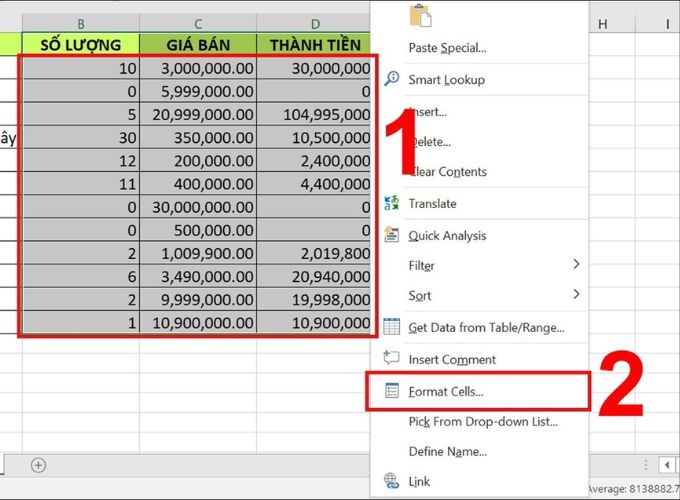The height and width of the screenshot is (500, 680).
Task: Select column C header
Action: coord(198,23)
